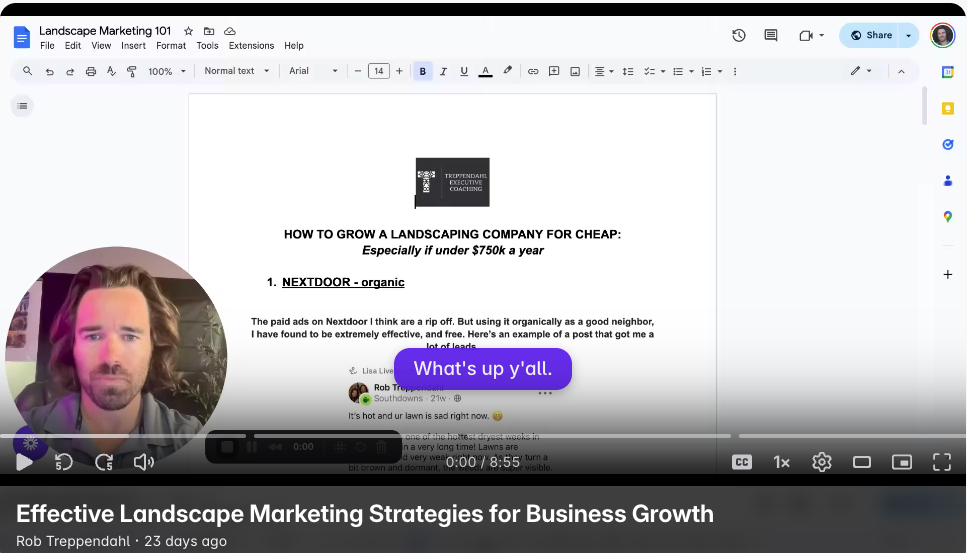Move document using the folder icon
This screenshot has height=553, width=967.
pyautogui.click(x=209, y=31)
